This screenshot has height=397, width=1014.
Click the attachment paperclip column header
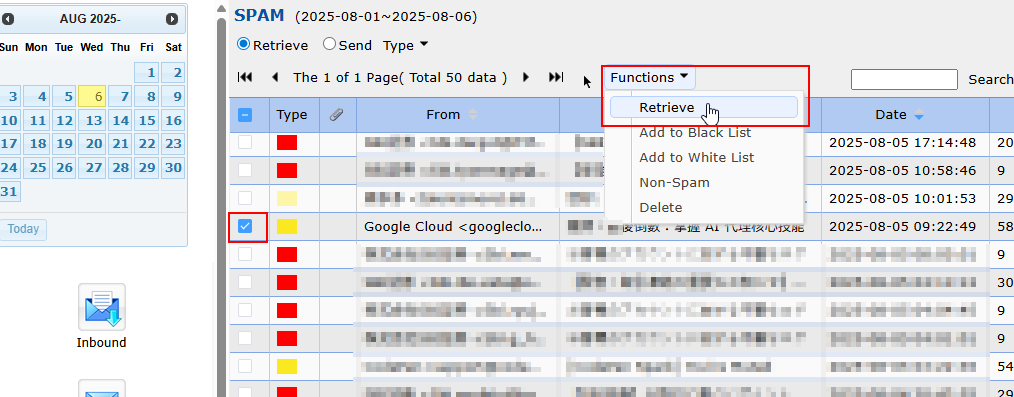pos(336,115)
